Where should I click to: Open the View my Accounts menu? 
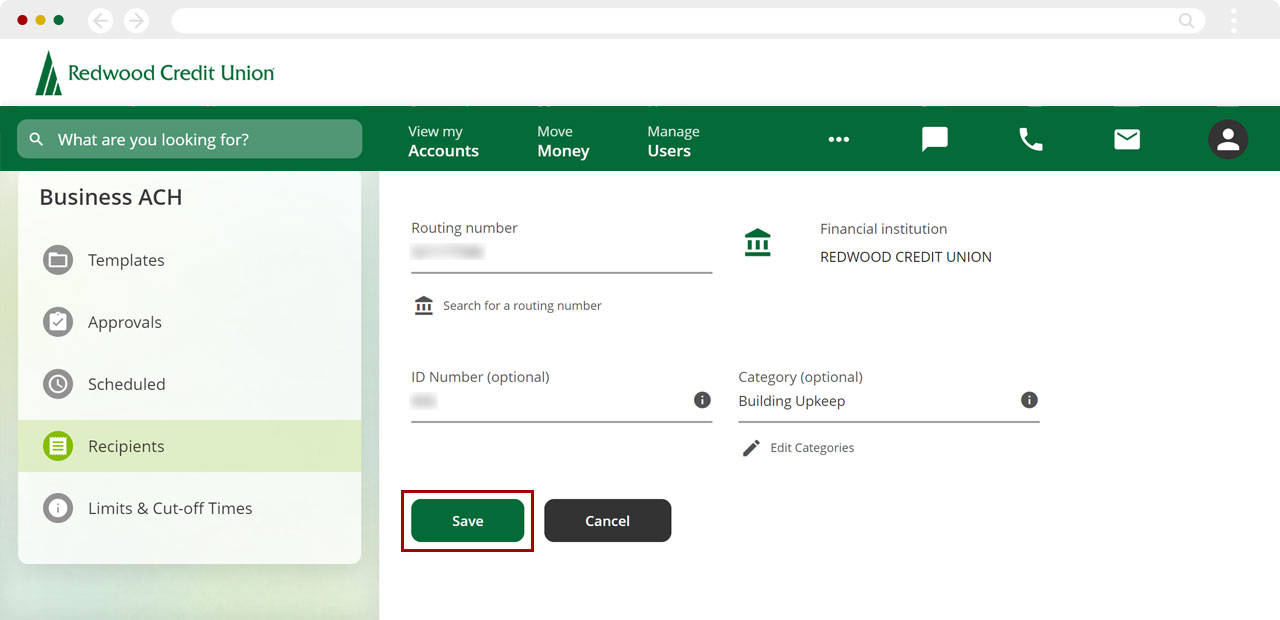[x=443, y=141]
